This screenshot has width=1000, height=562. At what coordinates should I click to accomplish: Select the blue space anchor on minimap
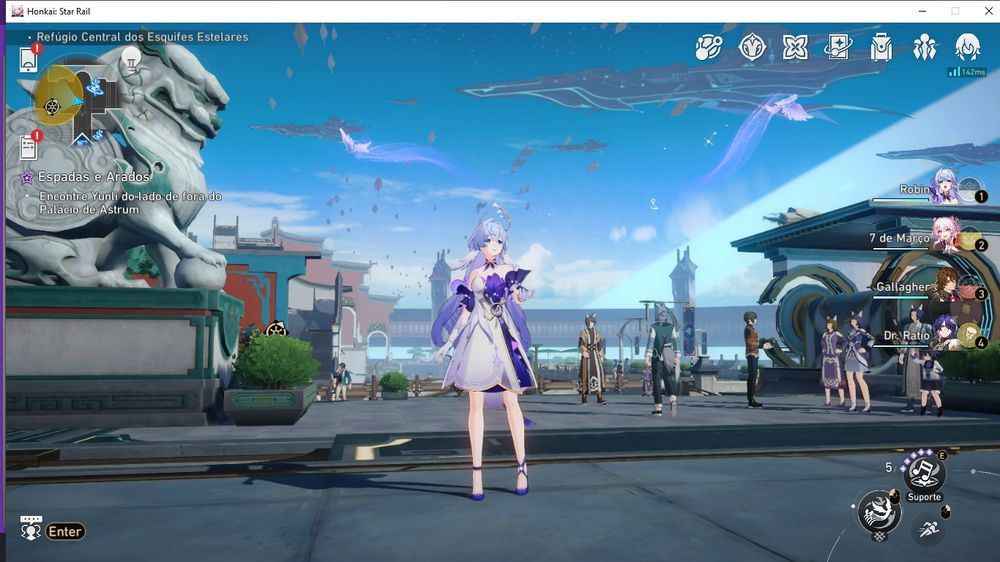pyautogui.click(x=94, y=87)
